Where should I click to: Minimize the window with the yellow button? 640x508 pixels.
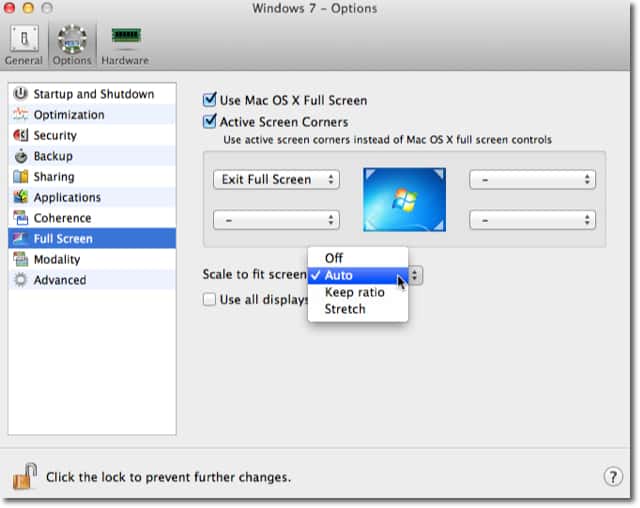point(28,8)
